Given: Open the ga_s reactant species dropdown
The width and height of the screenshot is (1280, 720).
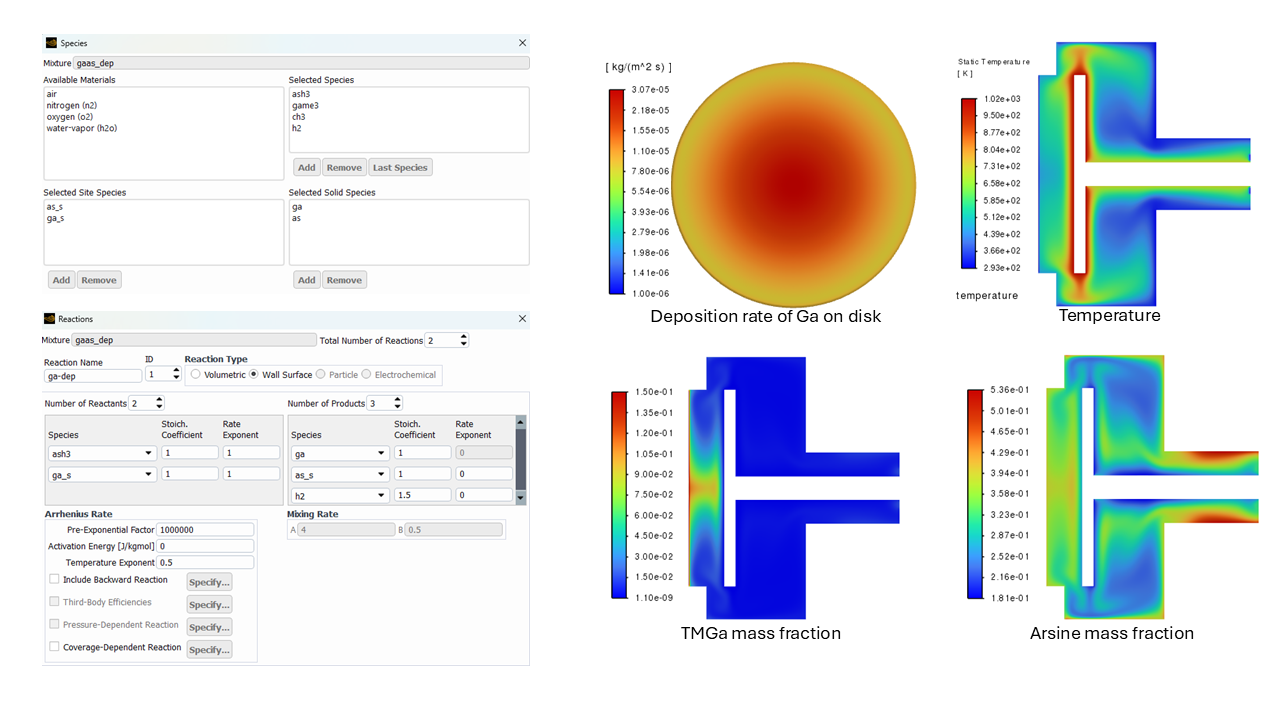Looking at the screenshot, I should 149,475.
